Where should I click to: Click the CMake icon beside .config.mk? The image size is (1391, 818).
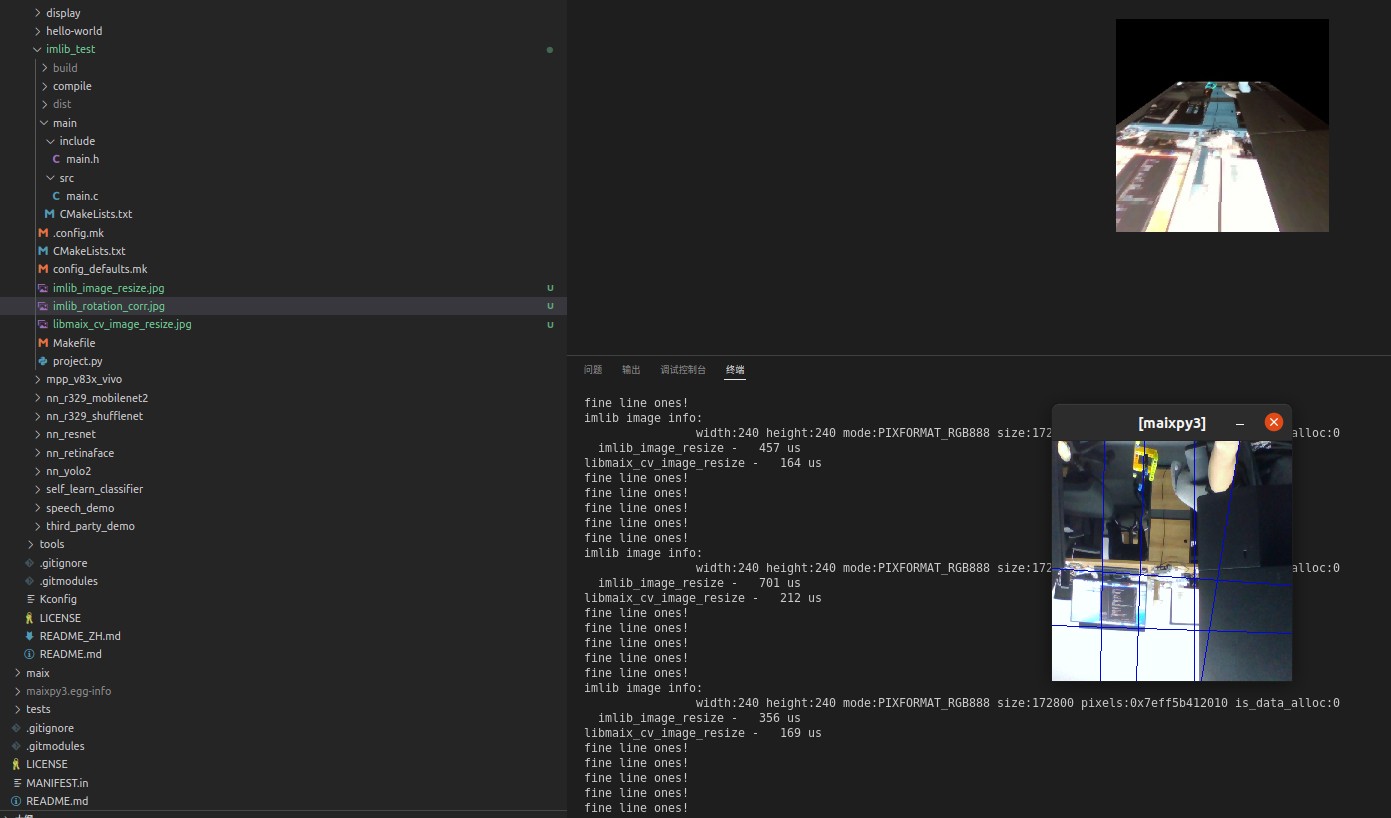[x=43, y=233]
